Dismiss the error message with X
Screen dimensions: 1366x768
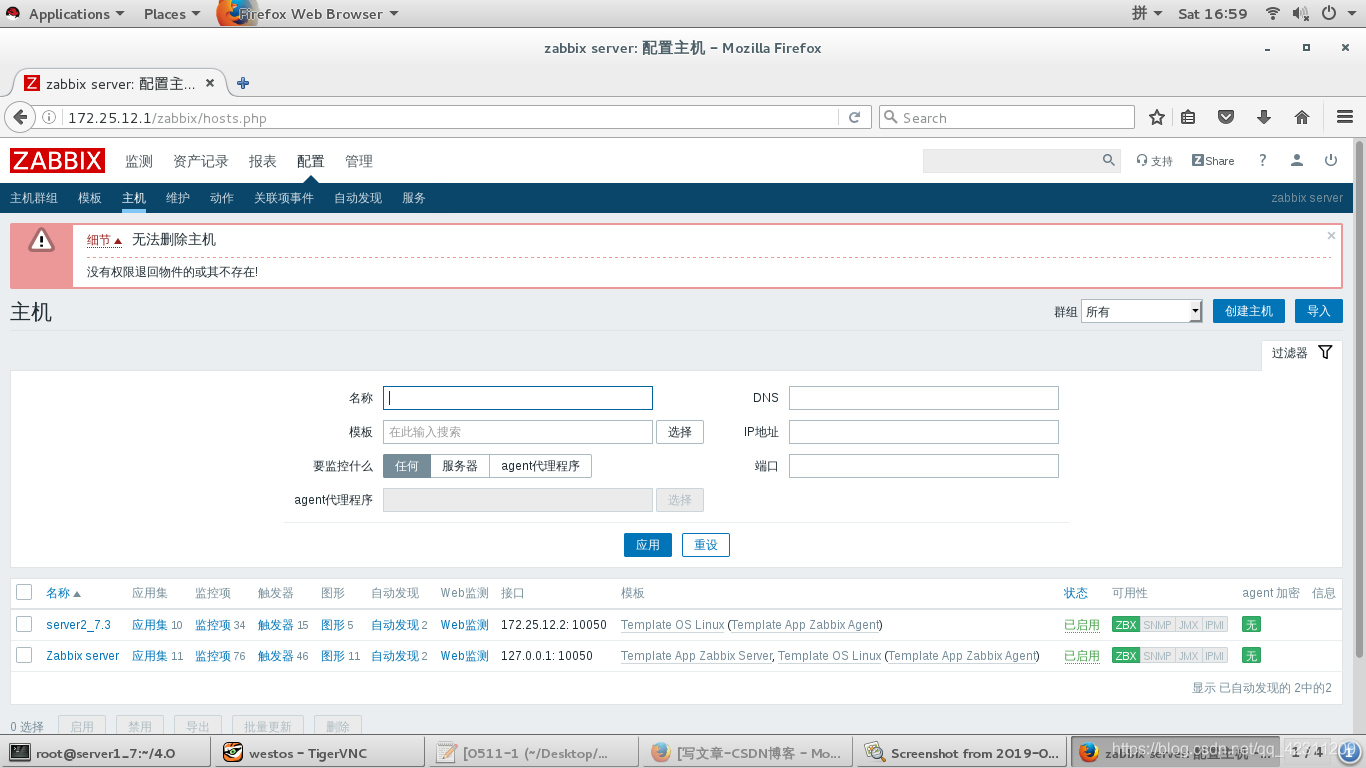[1331, 236]
